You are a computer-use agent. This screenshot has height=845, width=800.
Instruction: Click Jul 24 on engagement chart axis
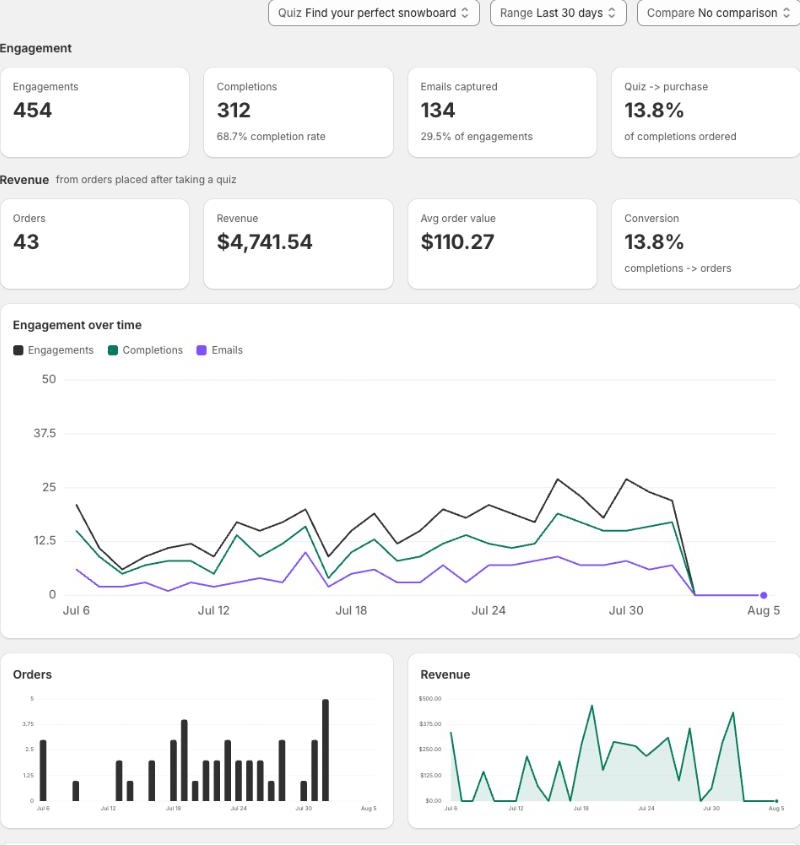tap(488, 611)
